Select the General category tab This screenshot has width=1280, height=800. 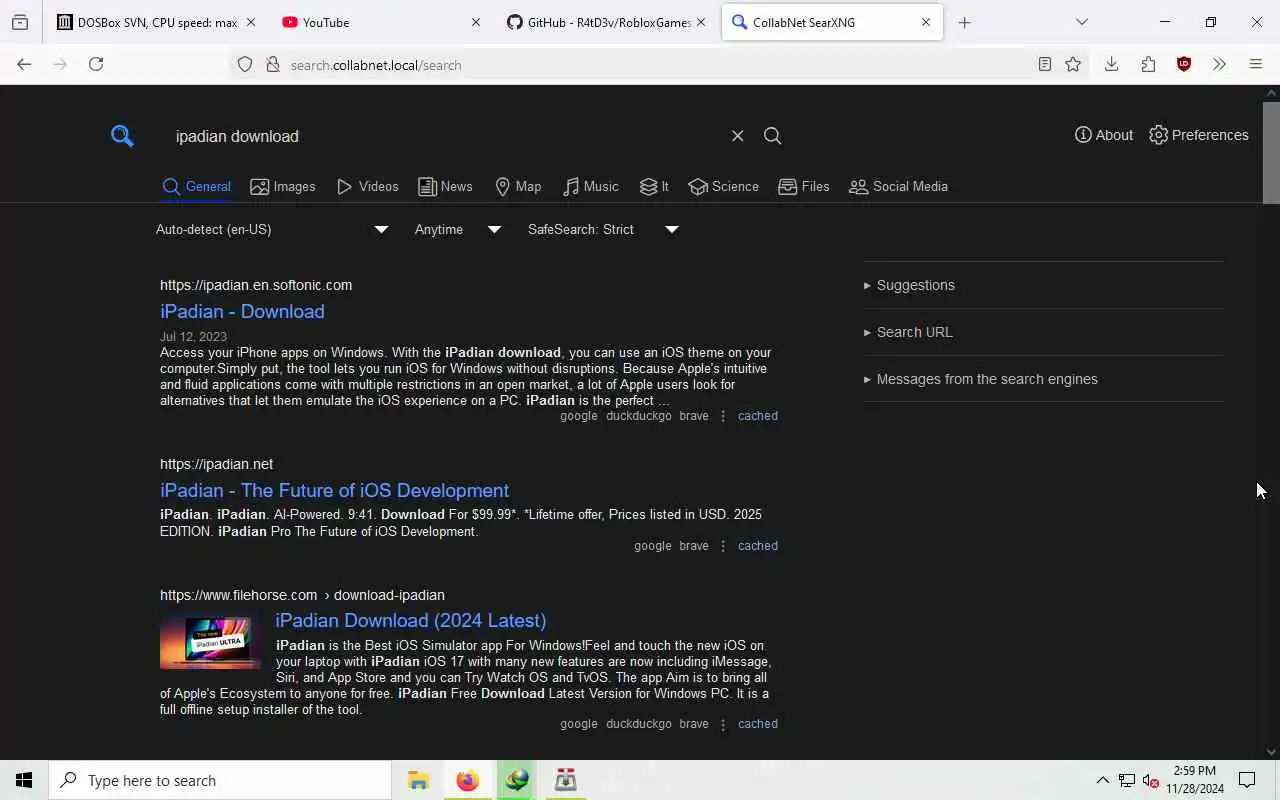197,186
